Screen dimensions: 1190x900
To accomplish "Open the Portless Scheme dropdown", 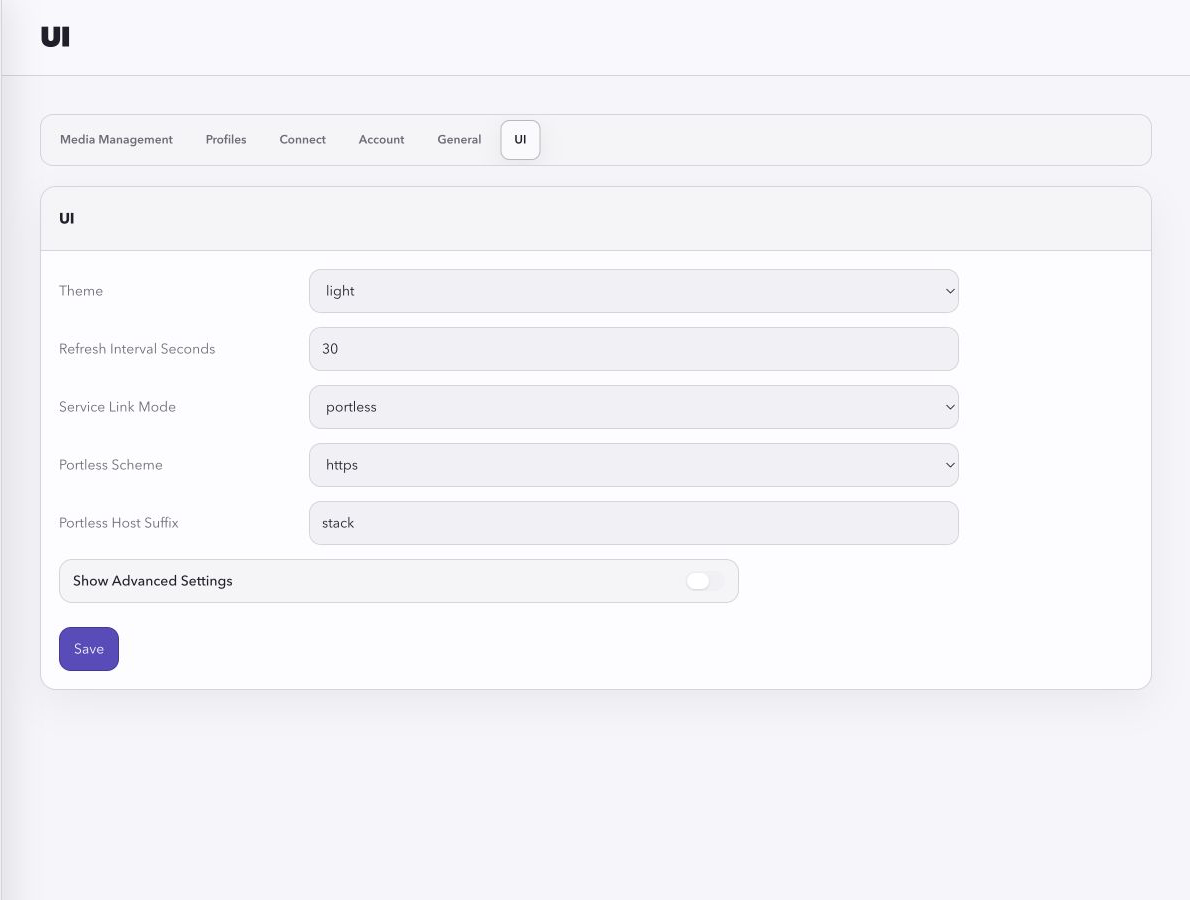I will point(634,464).
